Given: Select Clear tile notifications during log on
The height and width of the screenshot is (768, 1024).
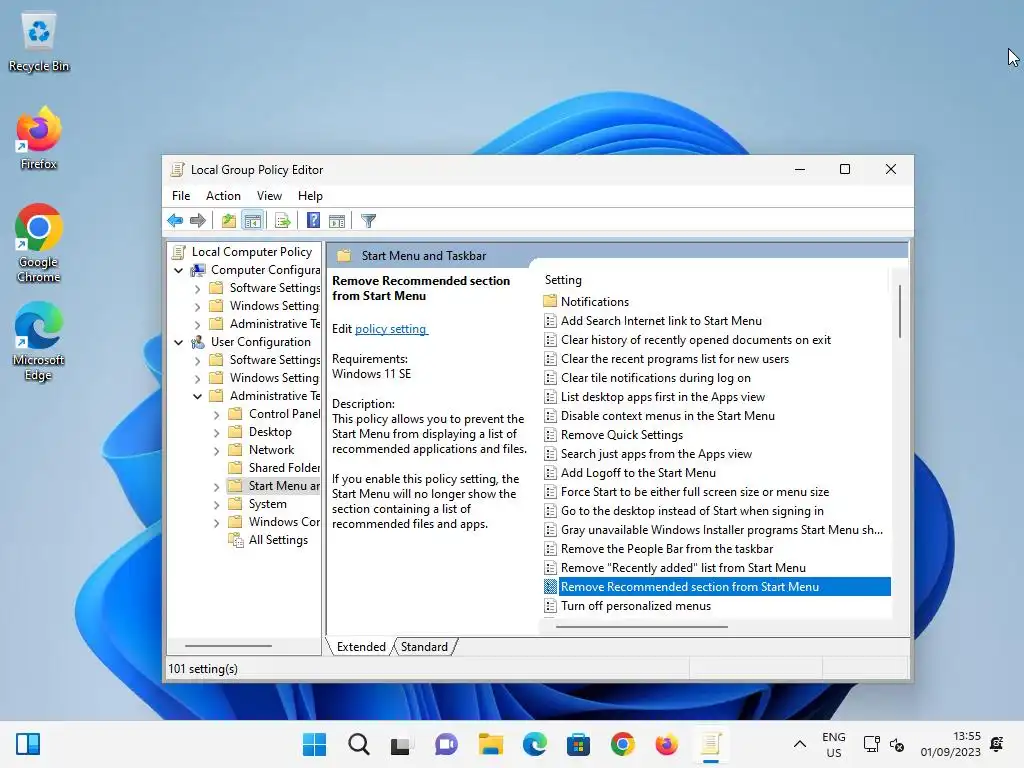Looking at the screenshot, I should click(656, 377).
